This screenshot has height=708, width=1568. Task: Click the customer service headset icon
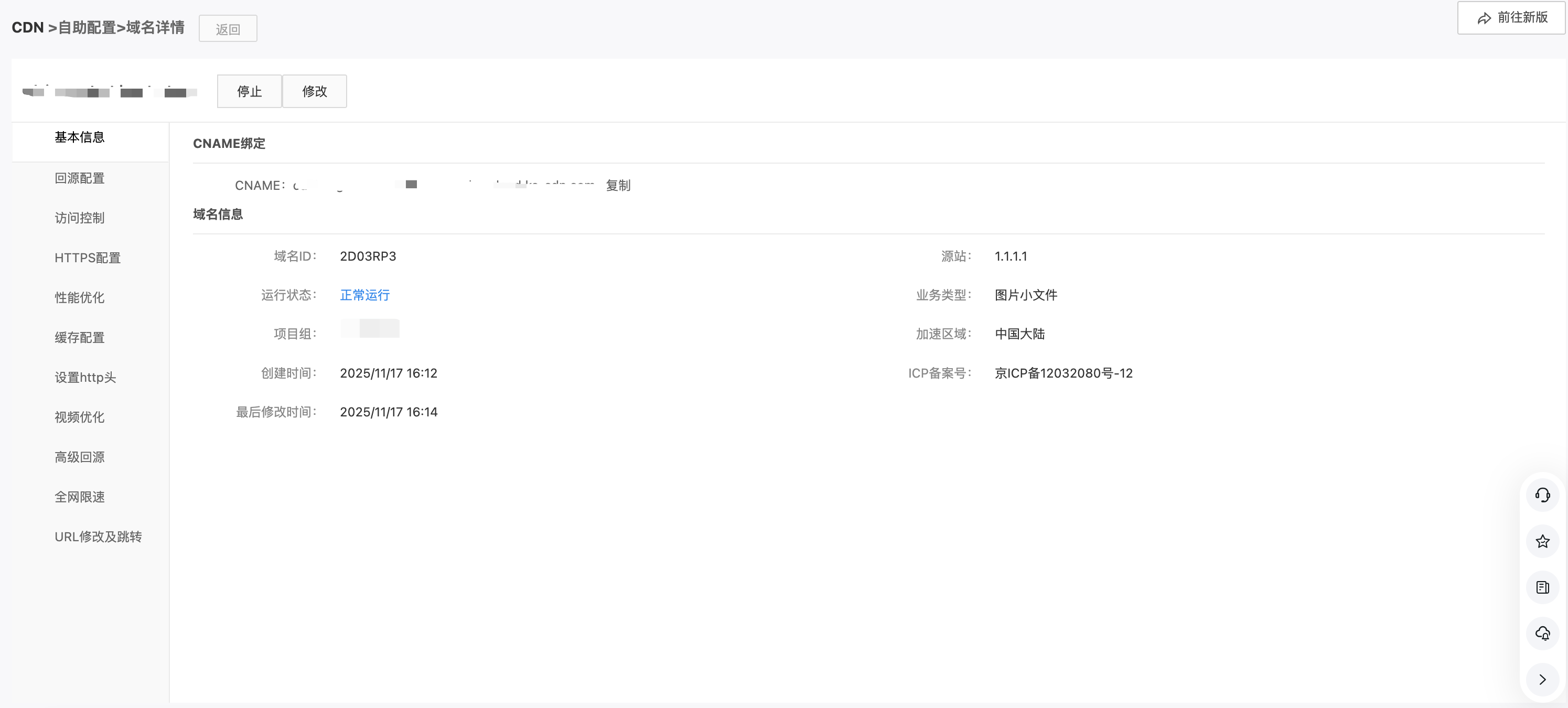1542,495
